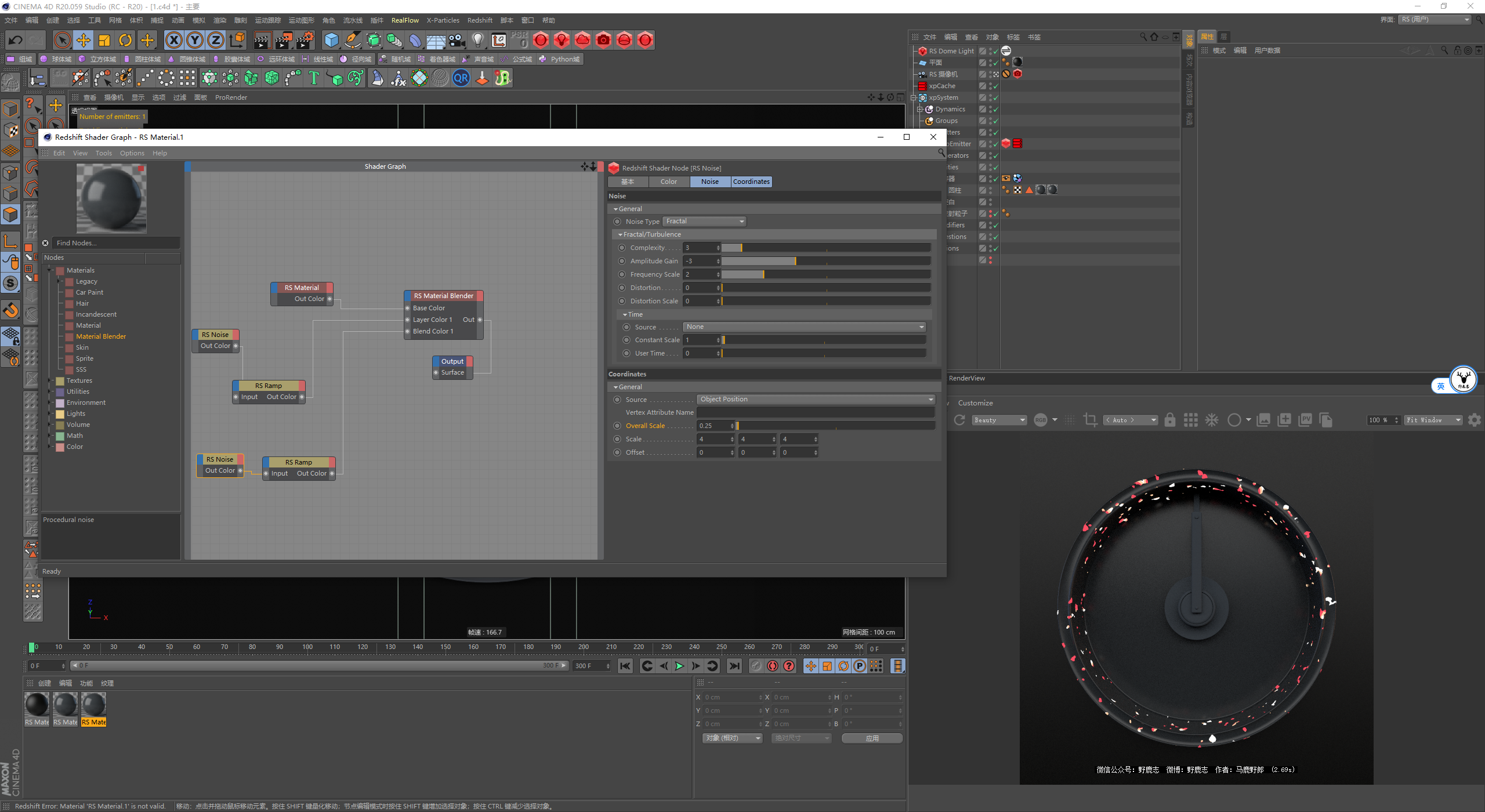This screenshot has width=1485, height=812.
Task: Toggle the Frequency Scale animation dot
Action: click(x=622, y=274)
